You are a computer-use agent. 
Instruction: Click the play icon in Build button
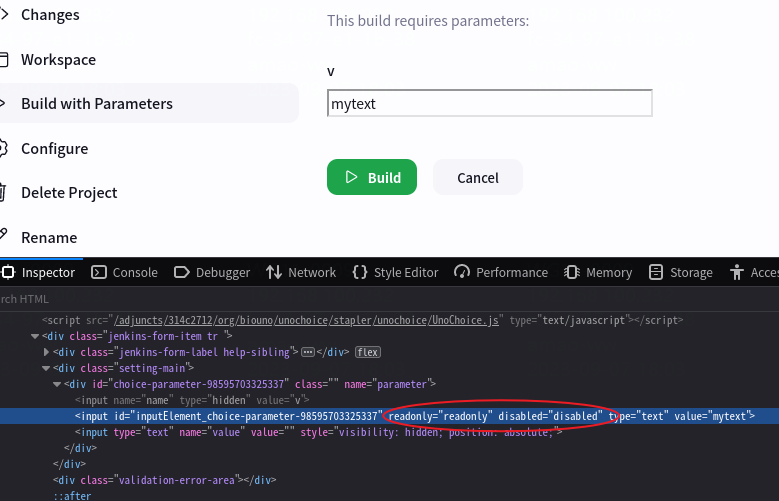(351, 177)
